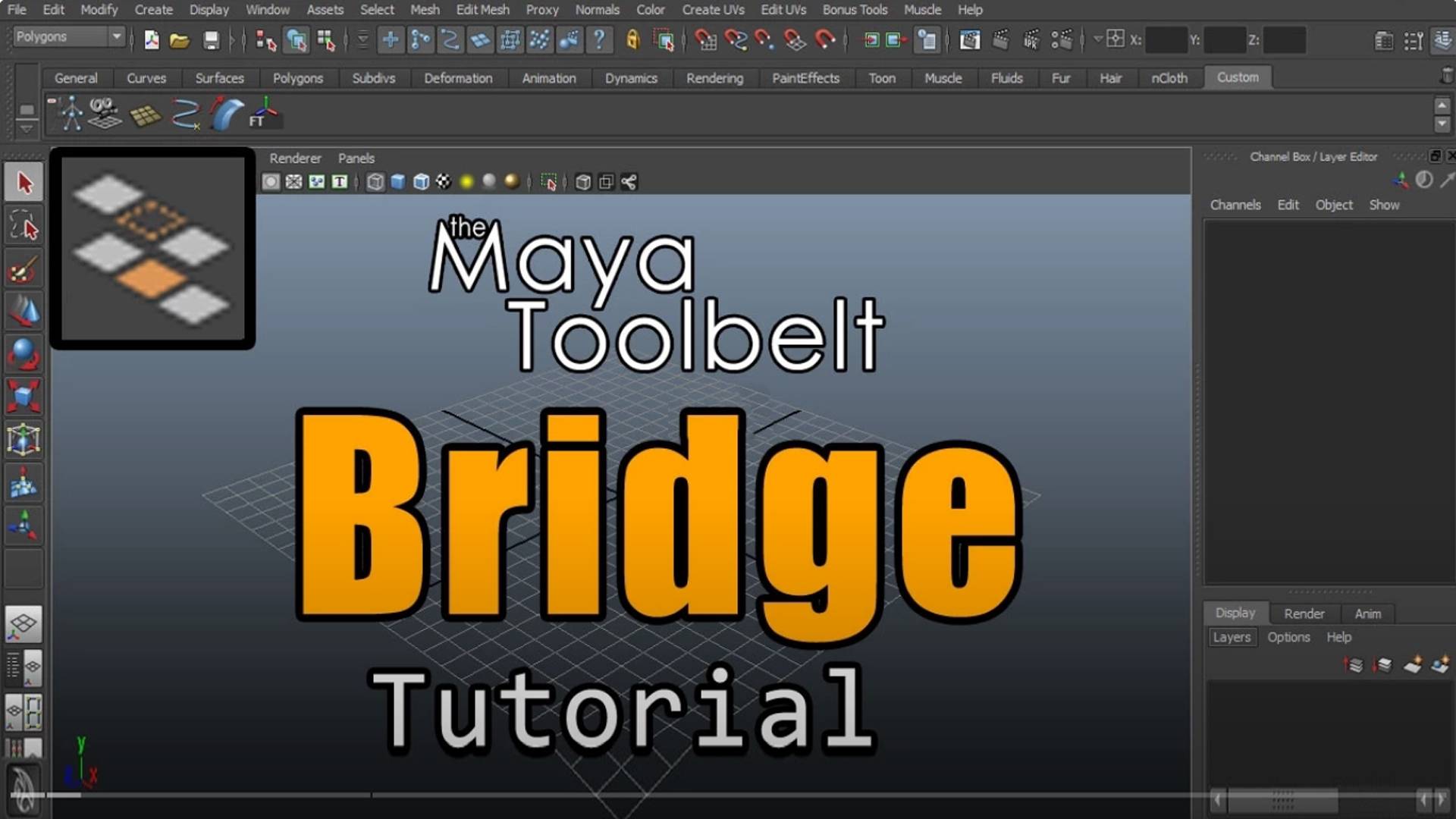This screenshot has height=819, width=1456.
Task: Open the Anim layer tab
Action: tap(1368, 613)
